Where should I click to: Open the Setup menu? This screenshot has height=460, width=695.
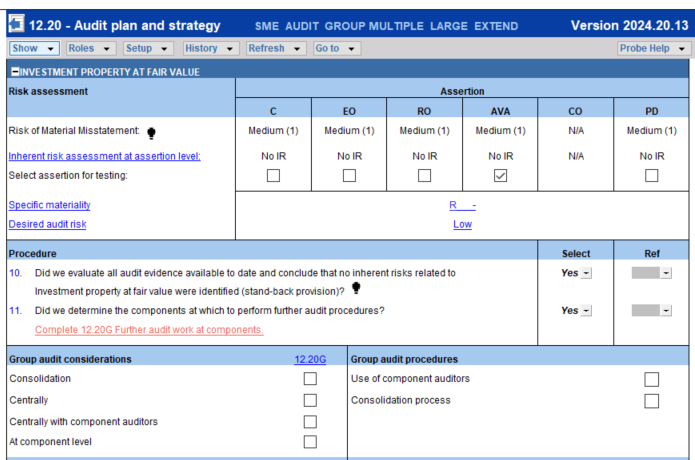148,48
